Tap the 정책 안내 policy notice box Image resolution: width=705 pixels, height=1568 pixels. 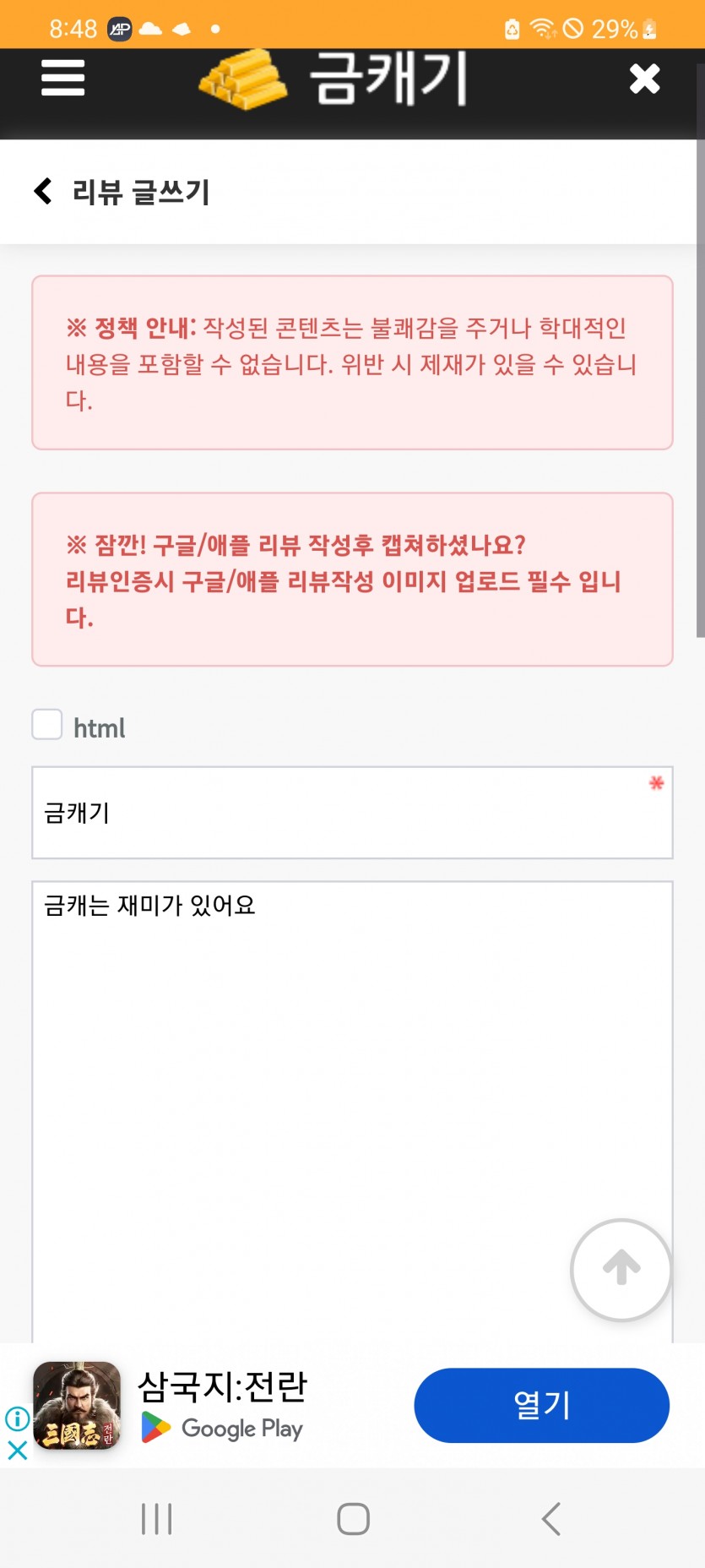coord(352,362)
